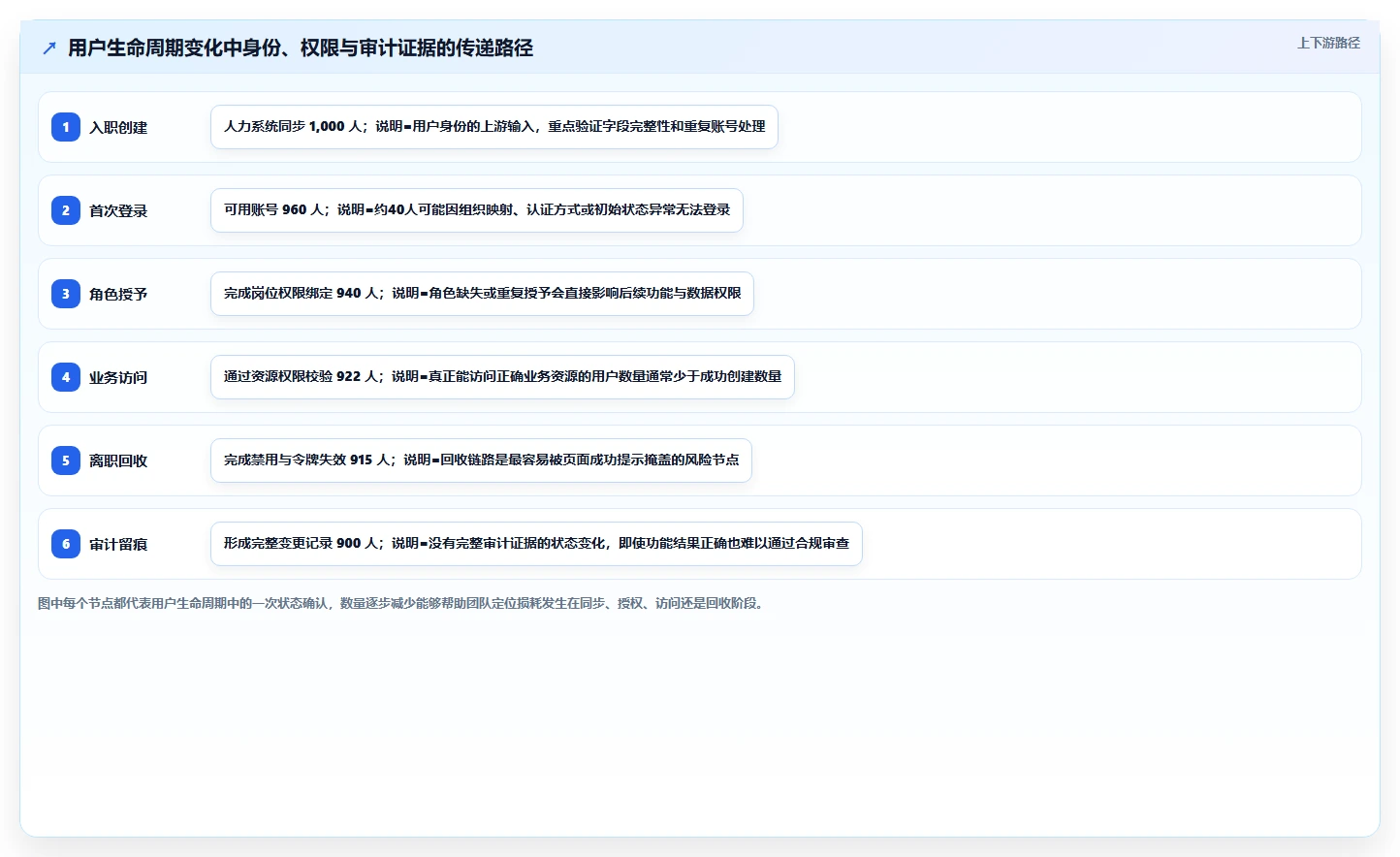
Task: Click the 审计留痕 step label
Action: (118, 545)
